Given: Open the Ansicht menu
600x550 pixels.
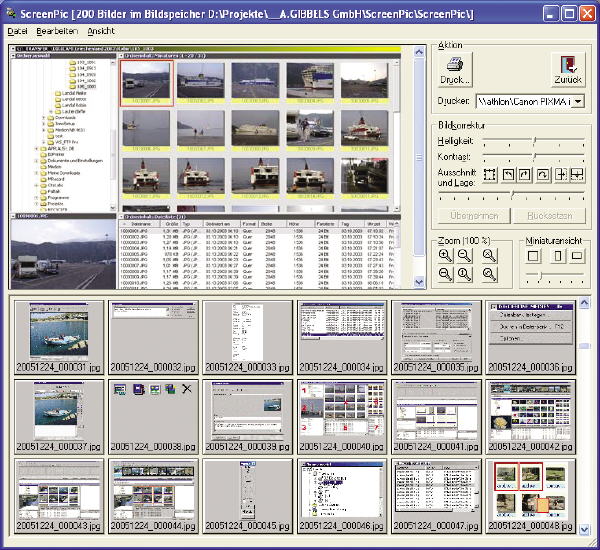Looking at the screenshot, I should (101, 31).
